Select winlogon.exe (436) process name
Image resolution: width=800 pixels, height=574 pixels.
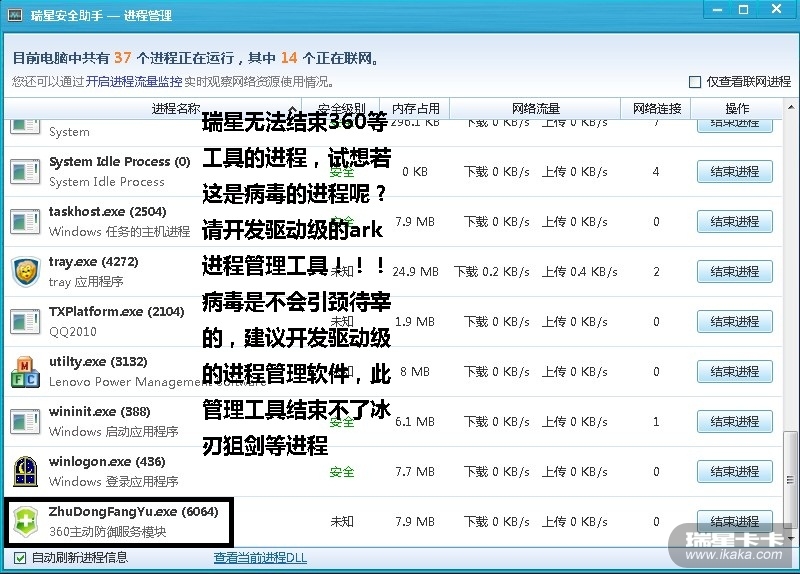pos(107,462)
